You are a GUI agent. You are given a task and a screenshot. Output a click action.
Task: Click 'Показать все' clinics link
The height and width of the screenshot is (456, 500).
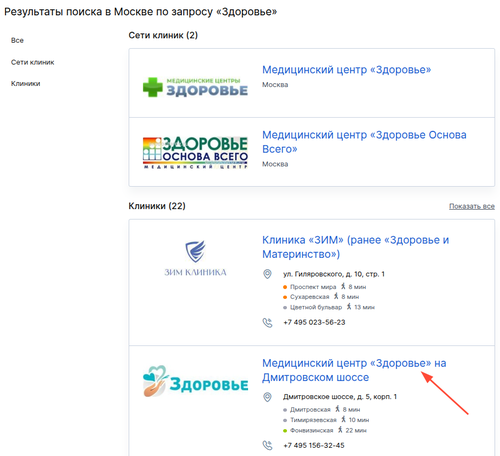click(472, 206)
